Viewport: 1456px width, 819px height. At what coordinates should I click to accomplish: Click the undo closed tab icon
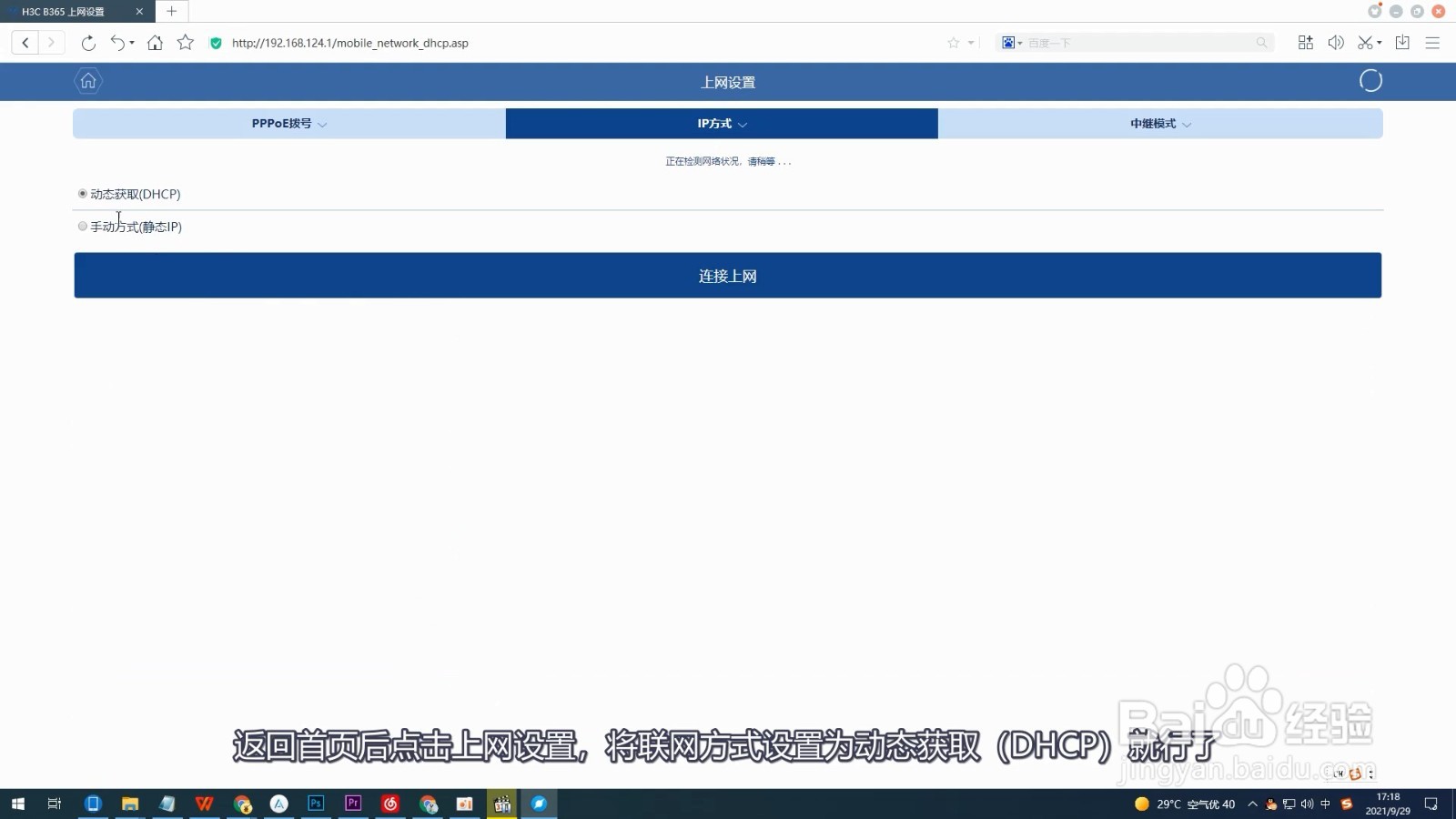117,43
